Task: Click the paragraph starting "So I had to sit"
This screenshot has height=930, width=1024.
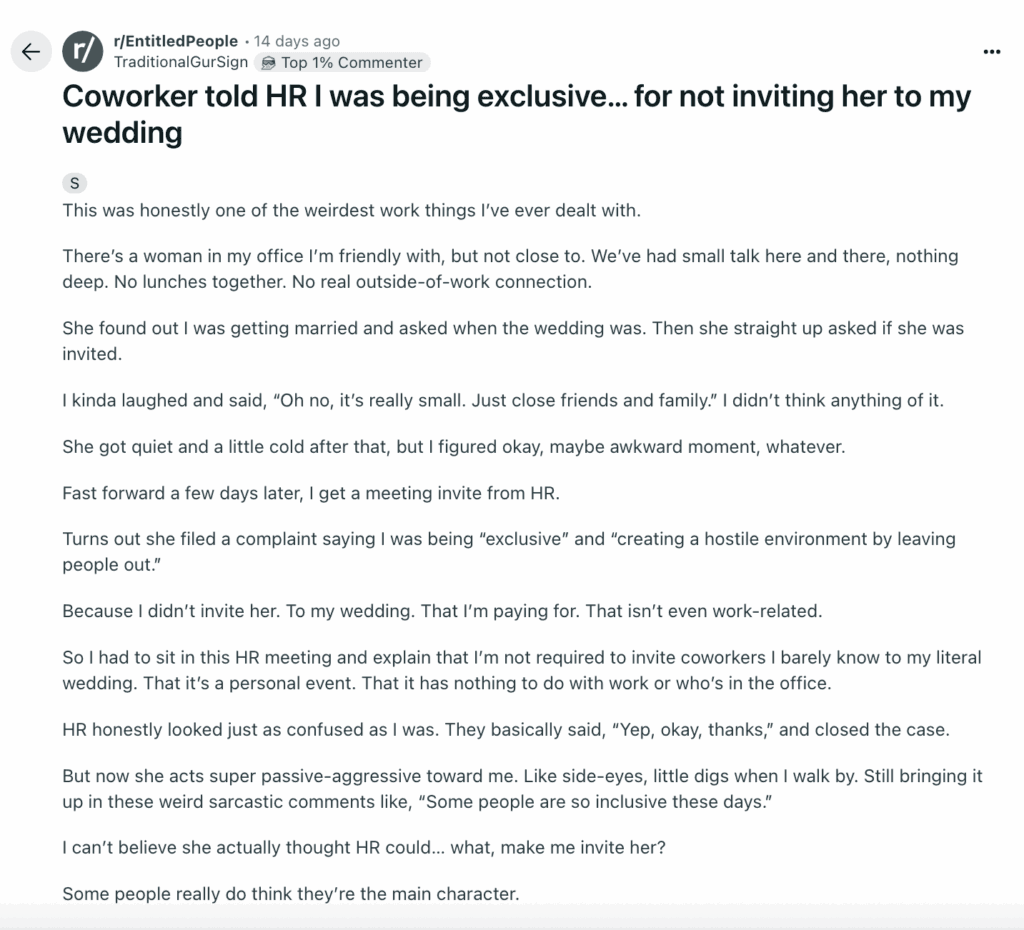Action: (521, 670)
